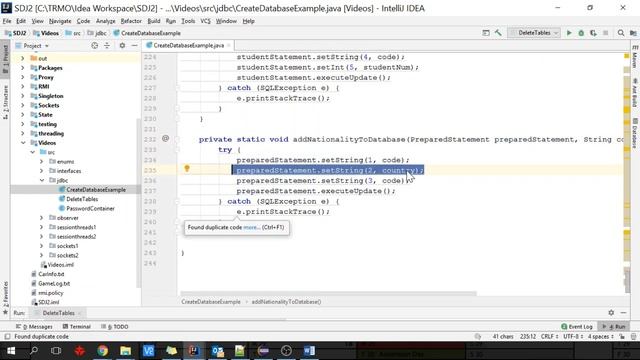Click the 235:12 caret position

point(528,337)
